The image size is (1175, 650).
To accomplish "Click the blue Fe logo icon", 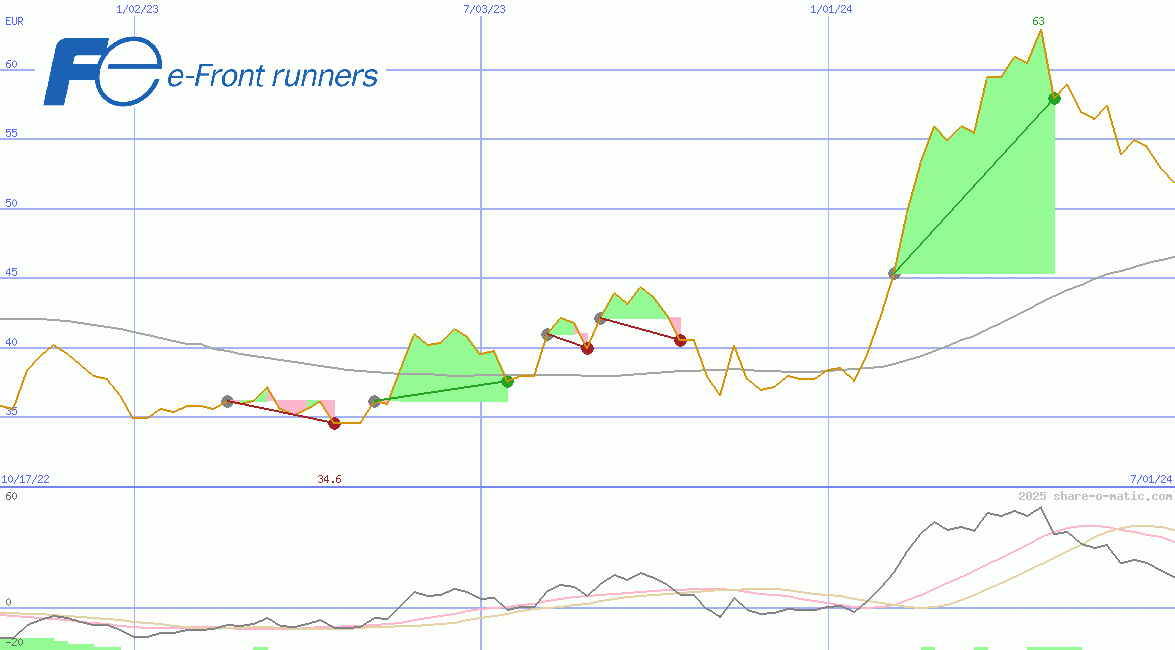I will click(101, 72).
